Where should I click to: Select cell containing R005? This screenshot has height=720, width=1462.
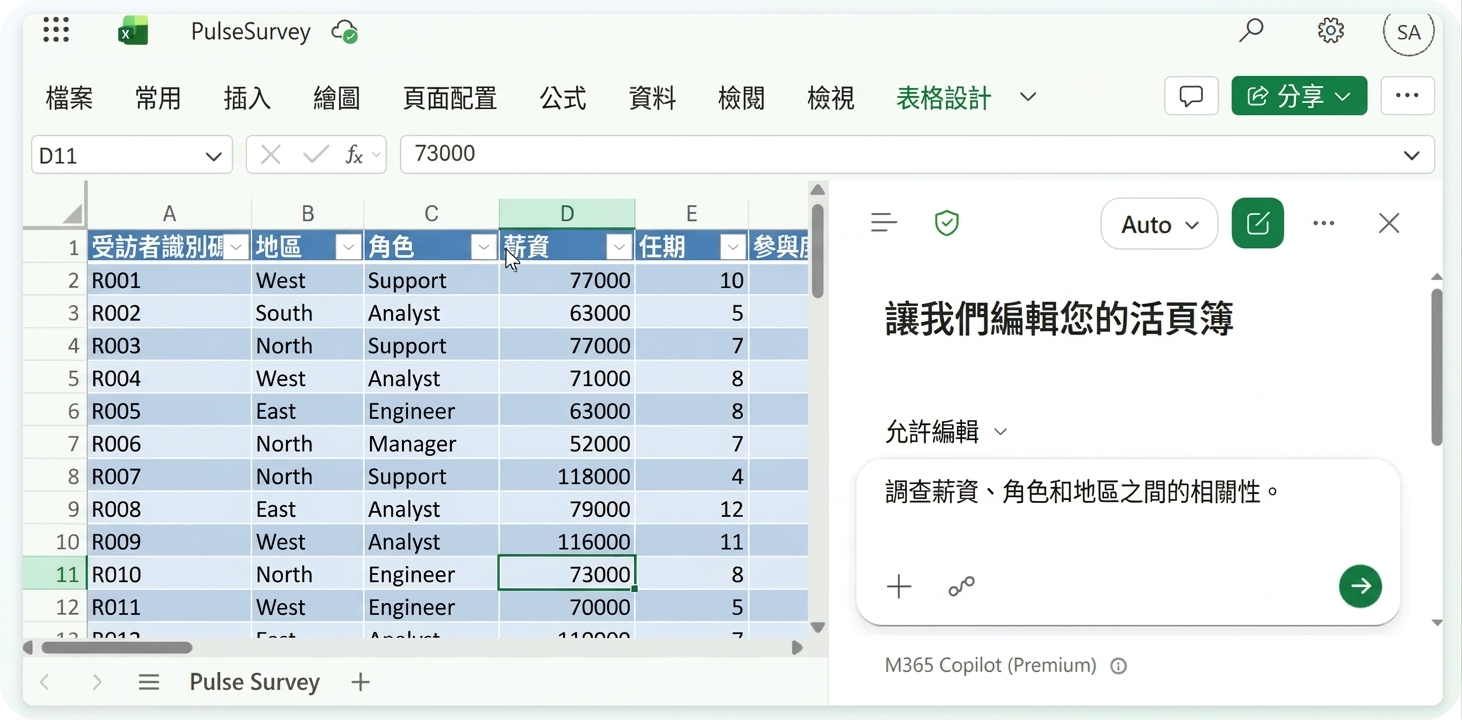click(169, 411)
